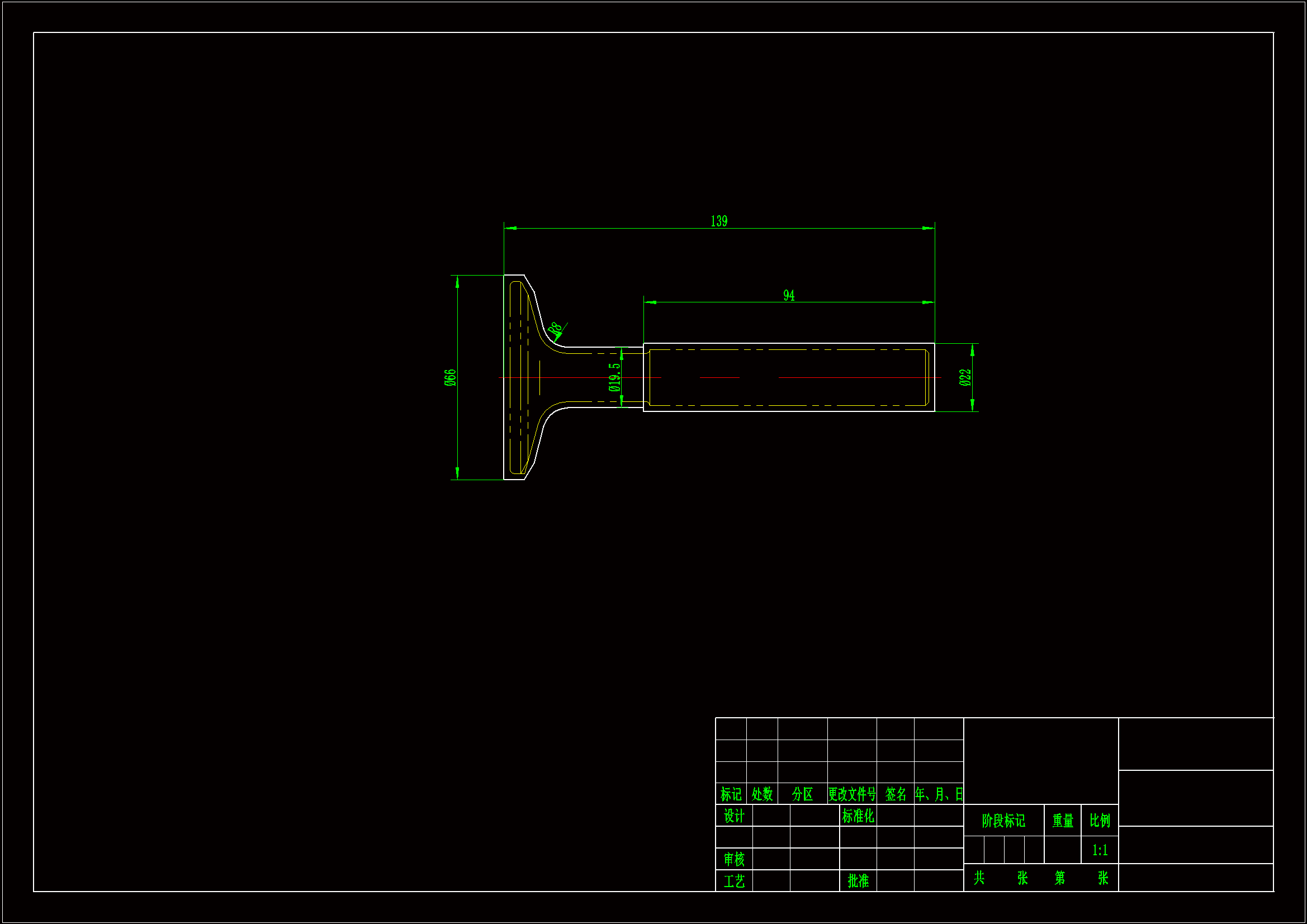Click the 分区 zone column header

click(x=802, y=794)
